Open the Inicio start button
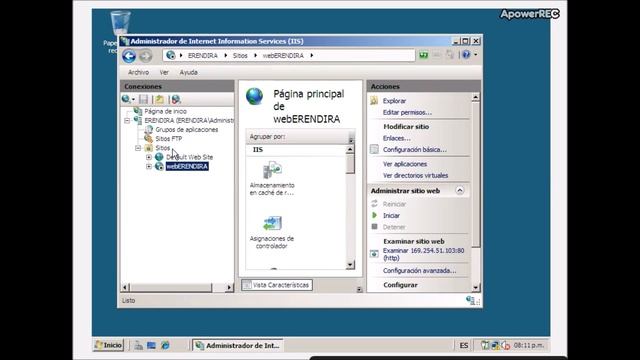The height and width of the screenshot is (360, 640). [x=109, y=345]
